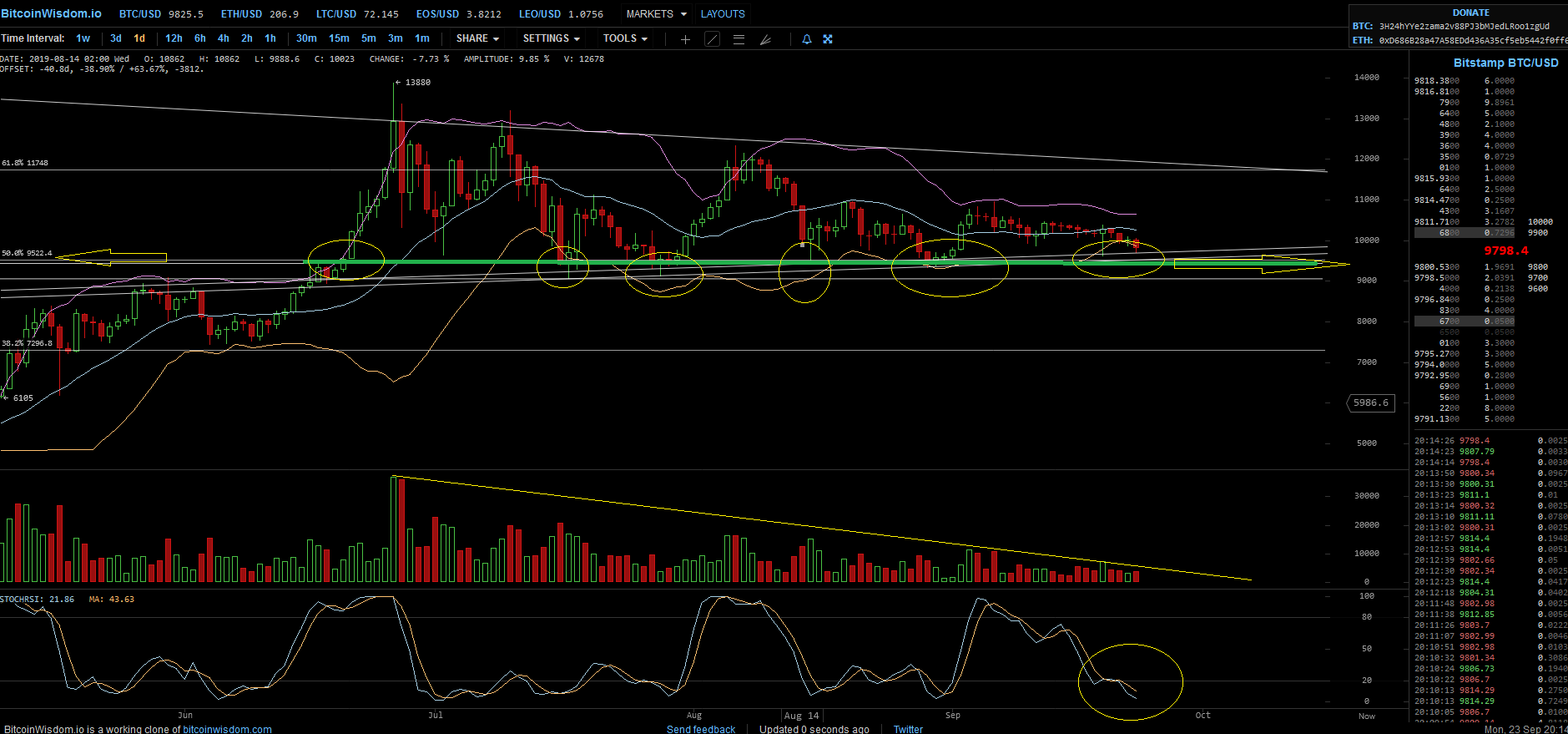Select the trend line drawing tool
The width and height of the screenshot is (1568, 734).
pos(712,39)
